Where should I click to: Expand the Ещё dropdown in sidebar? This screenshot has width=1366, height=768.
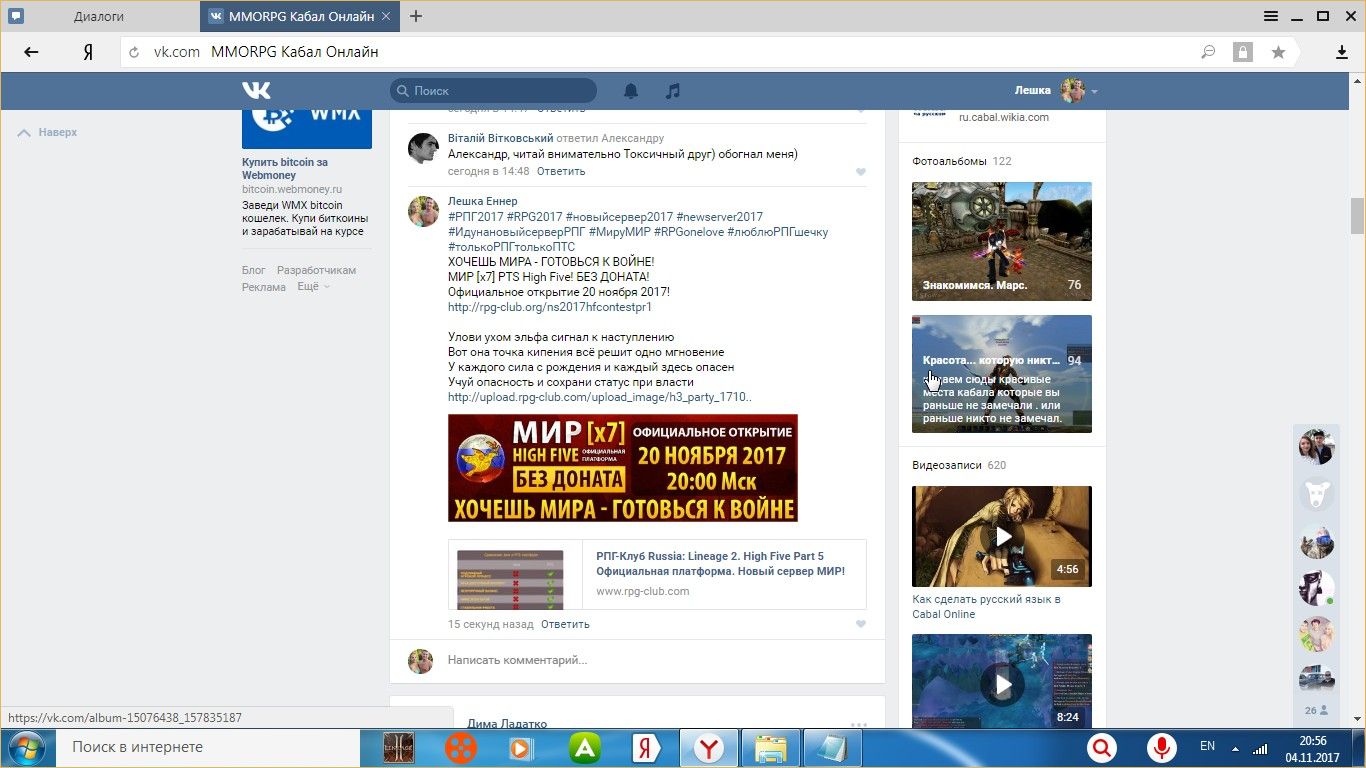(313, 287)
